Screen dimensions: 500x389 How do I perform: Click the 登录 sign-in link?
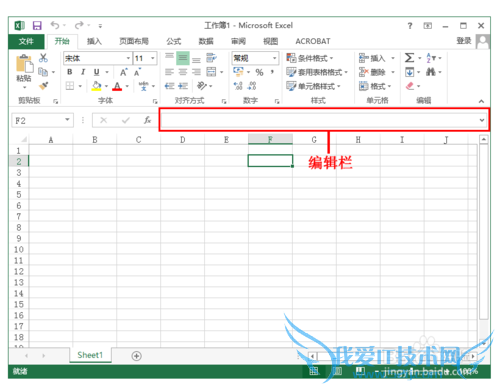point(464,41)
